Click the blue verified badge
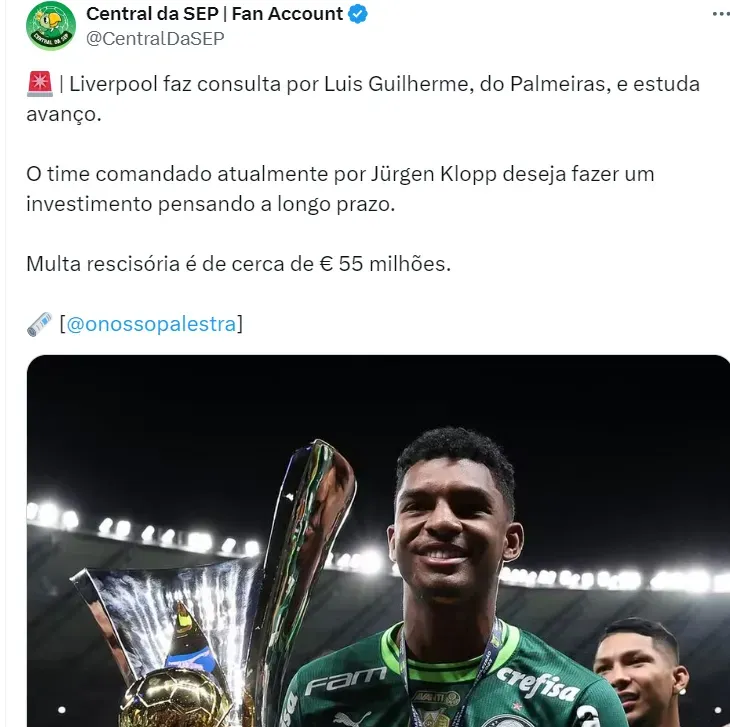 coord(359,14)
